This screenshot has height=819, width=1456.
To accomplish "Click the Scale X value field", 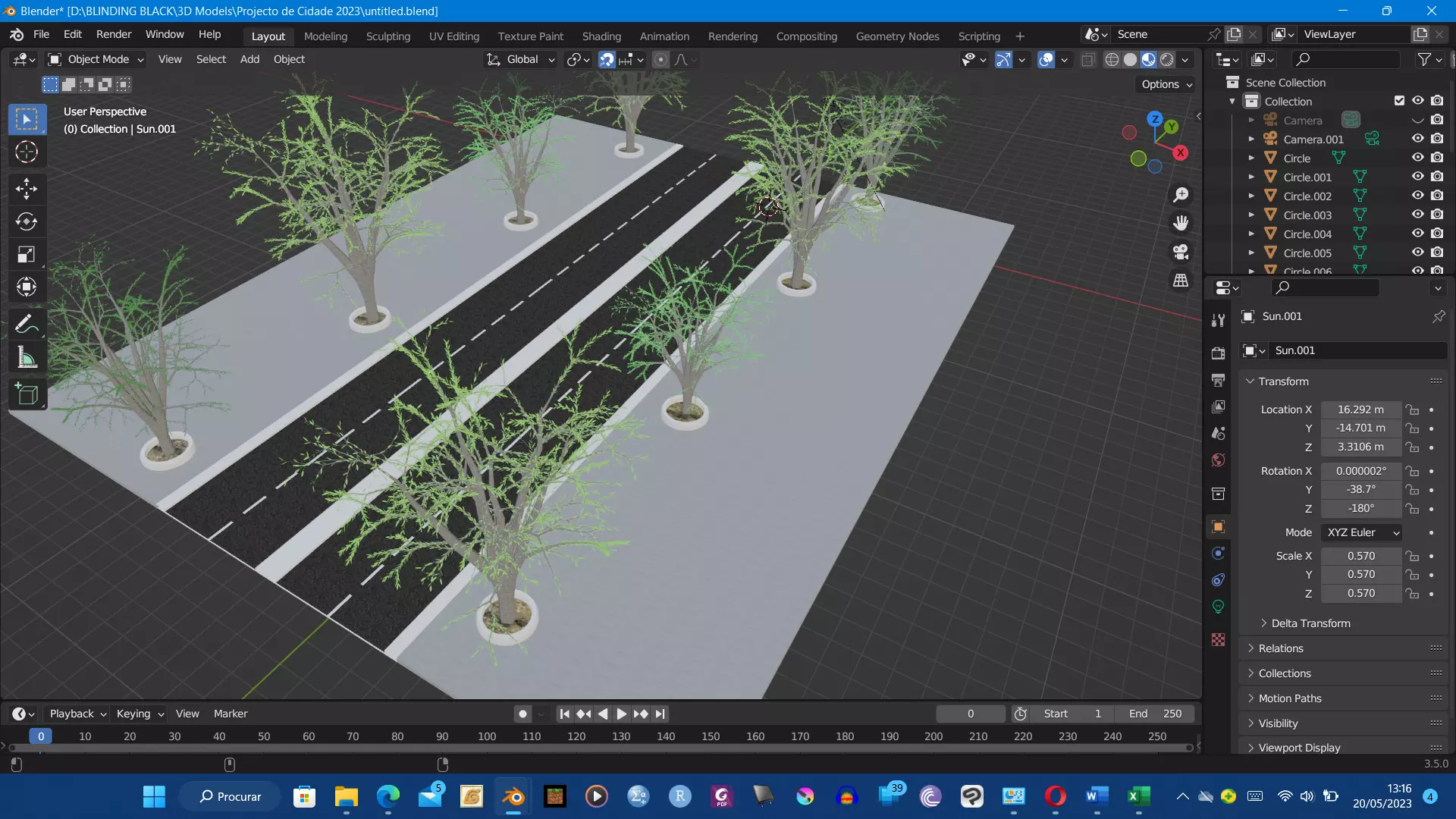I will point(1360,556).
